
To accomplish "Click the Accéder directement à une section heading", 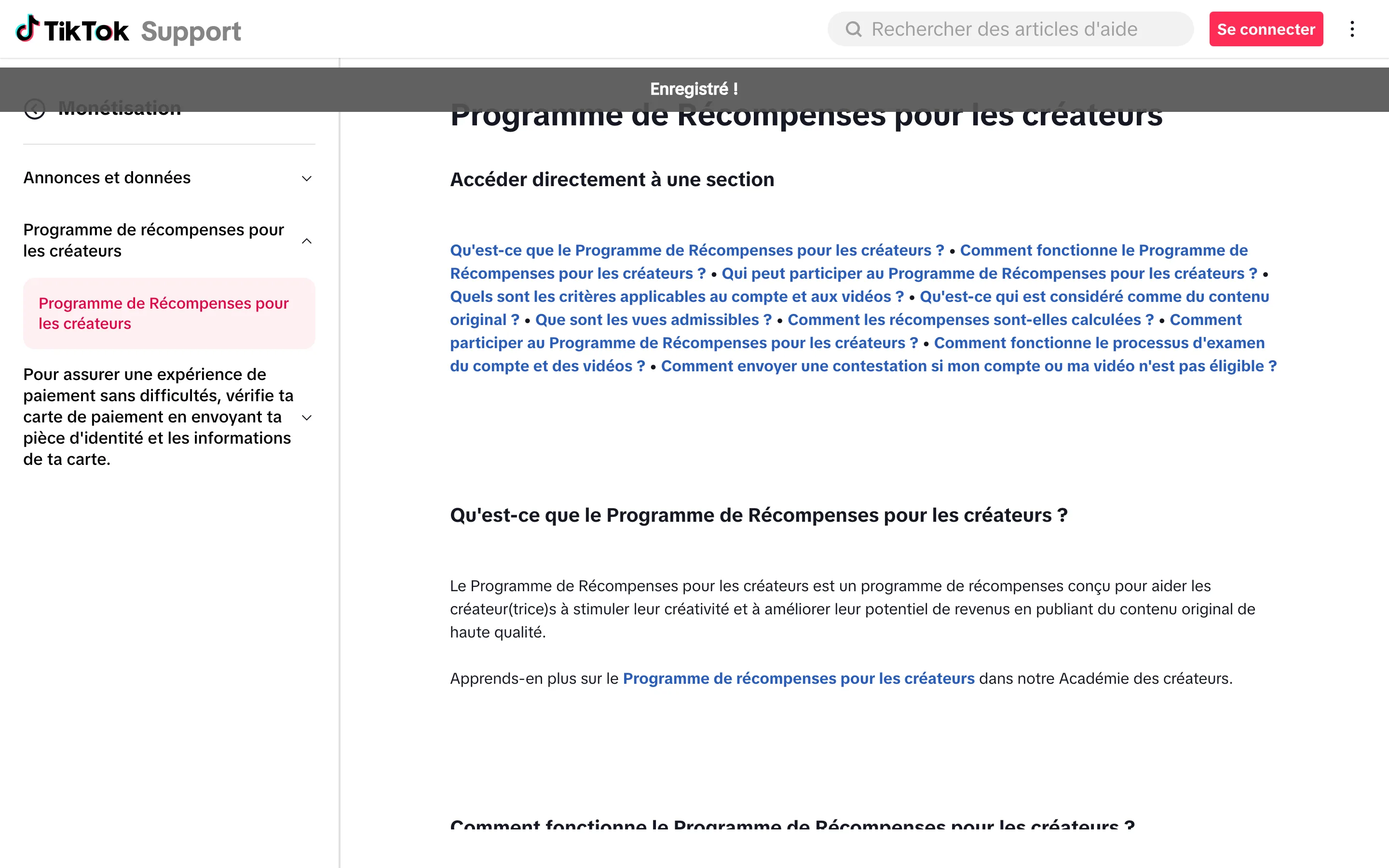I will [612, 180].
